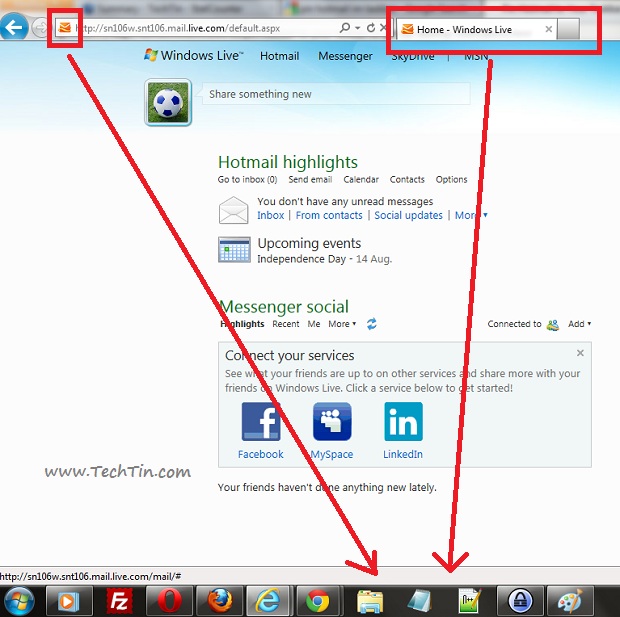Viewport: 620px width, 617px height.
Task: Open Paint from the taskbar
Action: click(x=570, y=602)
